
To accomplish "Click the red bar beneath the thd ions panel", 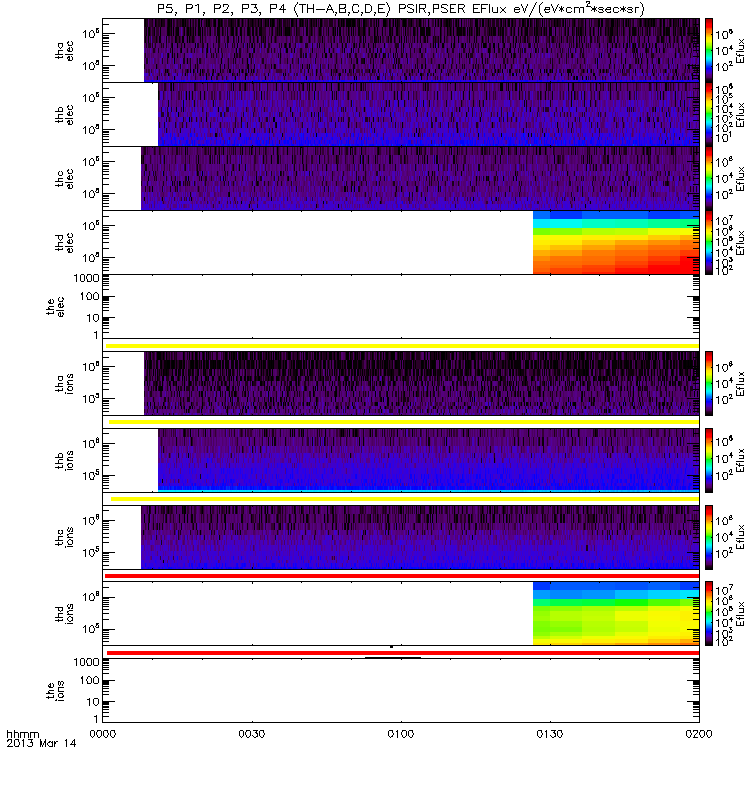I will coord(403,653).
